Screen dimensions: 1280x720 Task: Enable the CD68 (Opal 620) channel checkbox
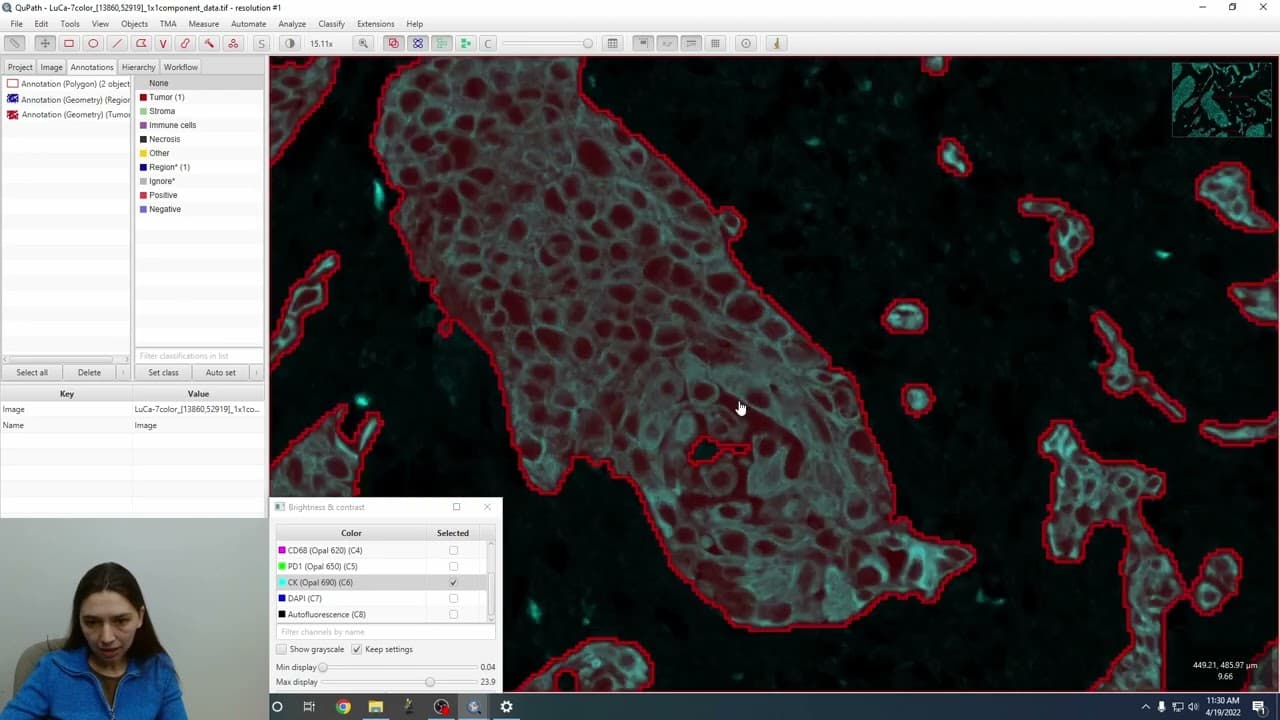453,550
